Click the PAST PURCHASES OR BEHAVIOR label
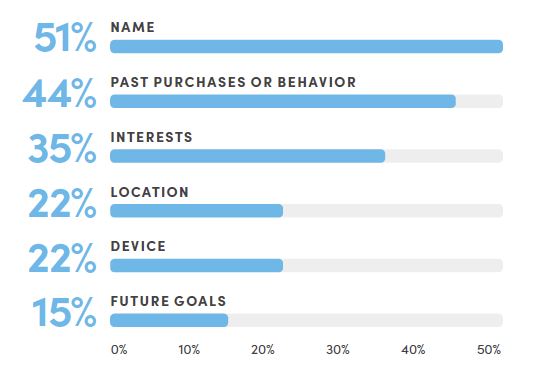The width and height of the screenshot is (542, 379). (233, 82)
